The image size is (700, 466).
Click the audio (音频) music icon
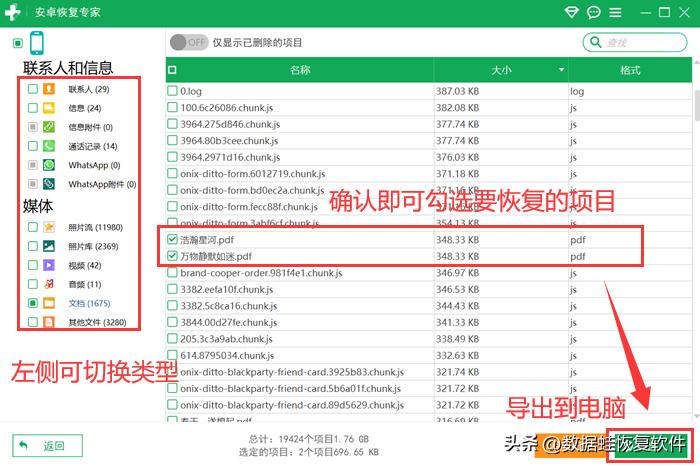pyautogui.click(x=48, y=284)
